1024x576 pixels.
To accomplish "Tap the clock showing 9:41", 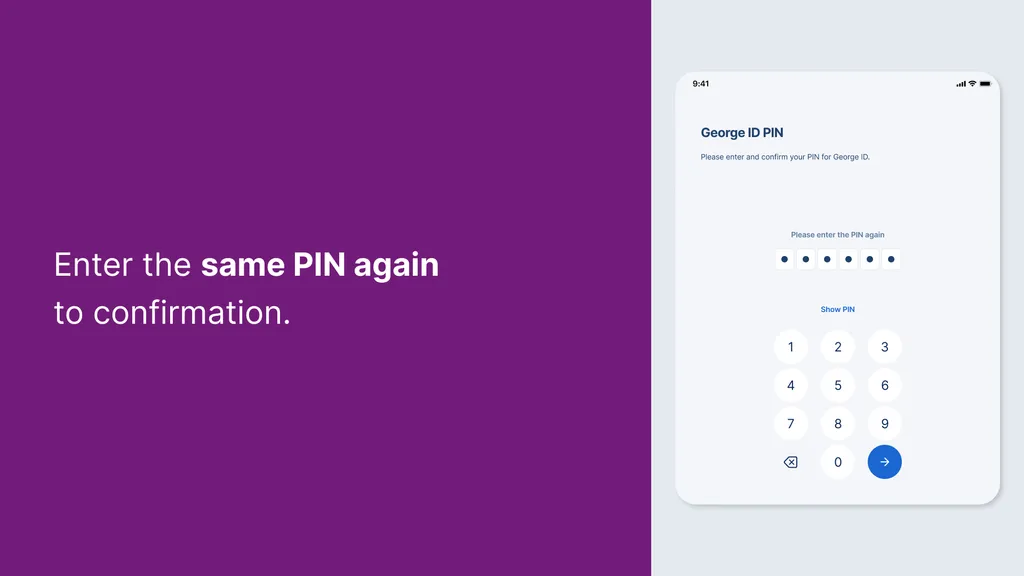I will [701, 84].
